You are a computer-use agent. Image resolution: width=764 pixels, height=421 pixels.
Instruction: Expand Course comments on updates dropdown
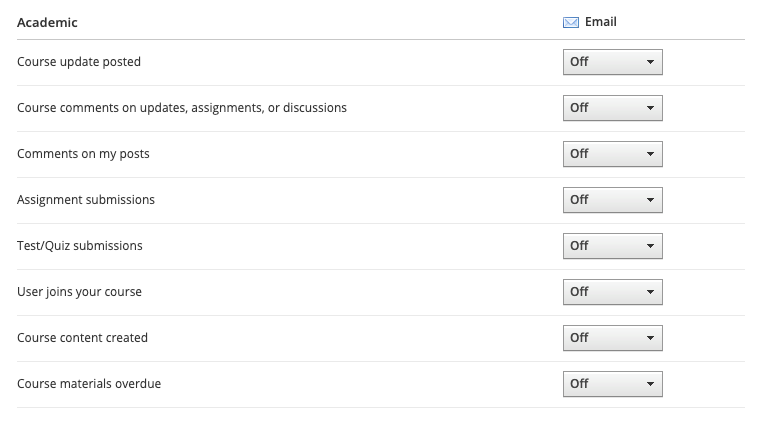tap(612, 108)
